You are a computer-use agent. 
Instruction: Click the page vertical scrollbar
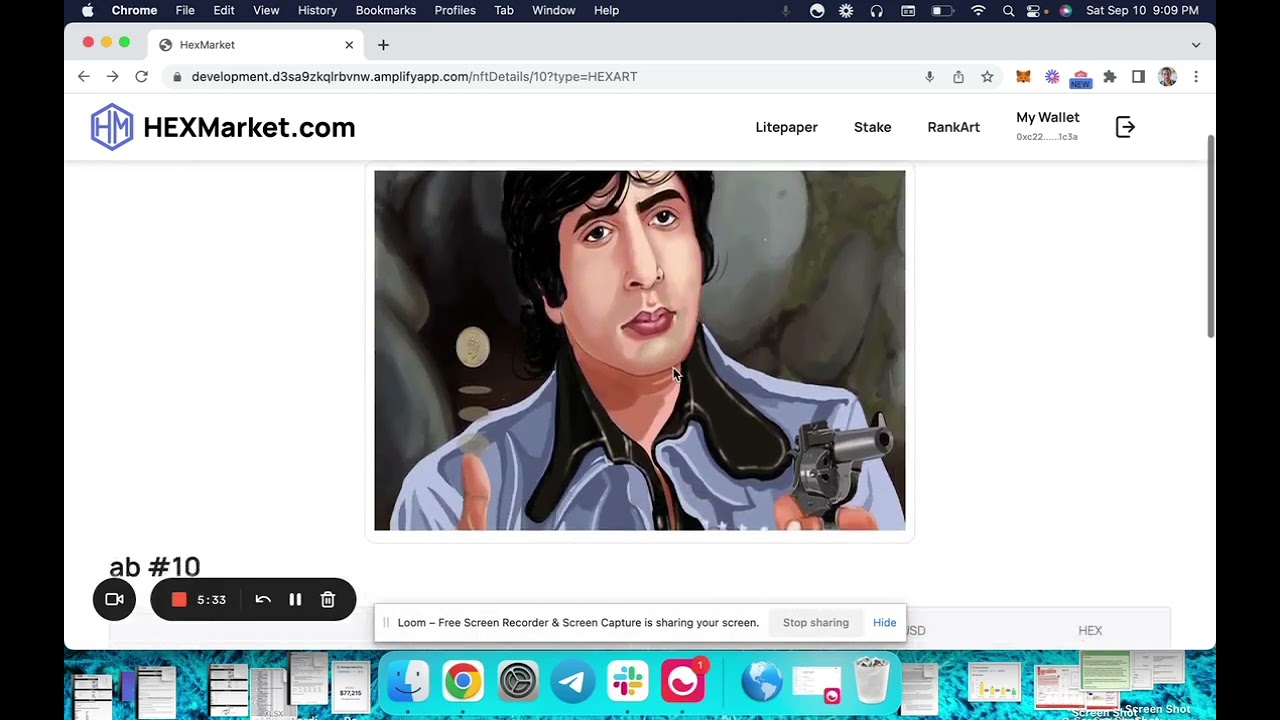(x=1211, y=236)
